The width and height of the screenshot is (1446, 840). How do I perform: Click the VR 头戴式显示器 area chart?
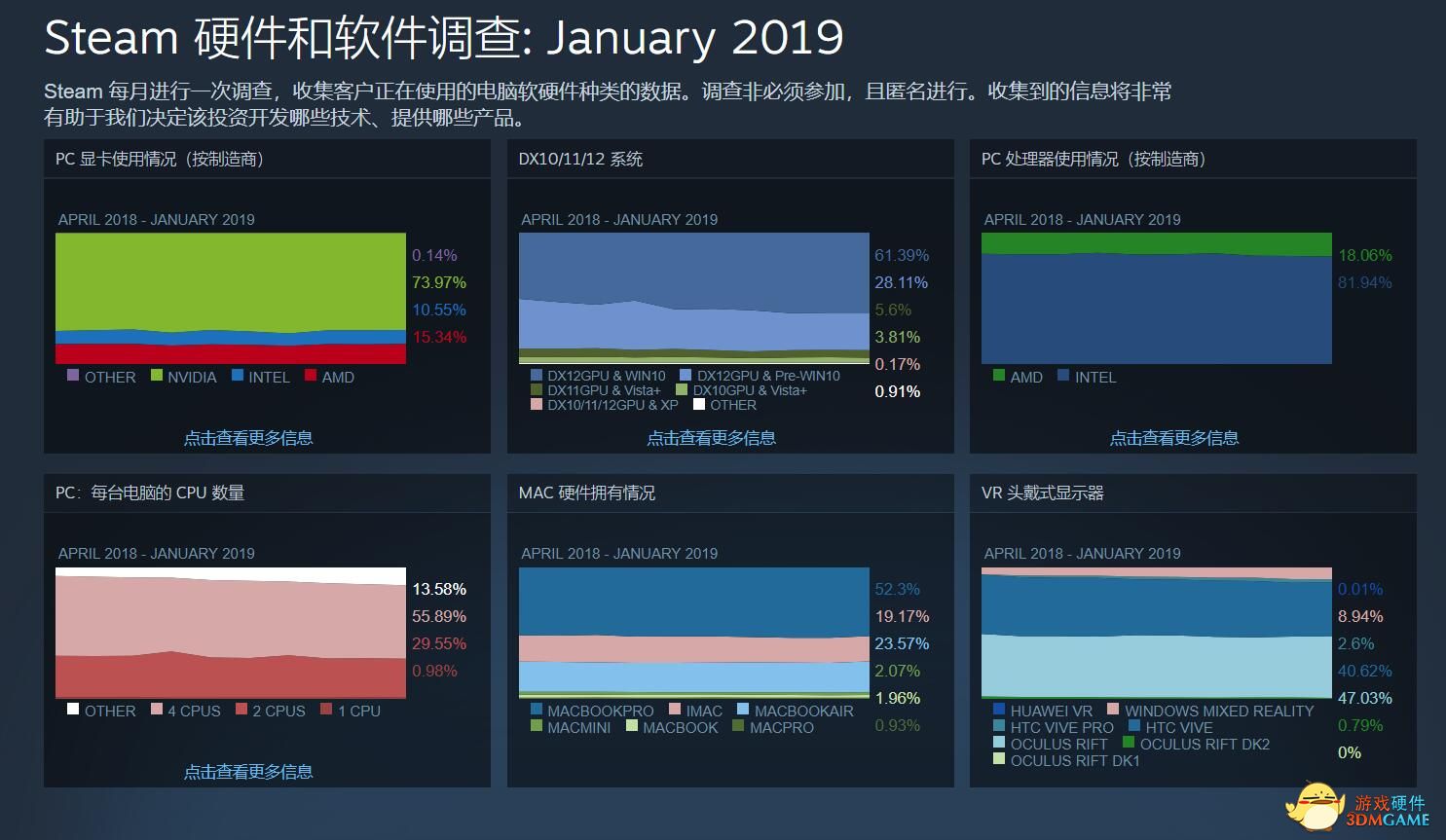tap(1157, 633)
